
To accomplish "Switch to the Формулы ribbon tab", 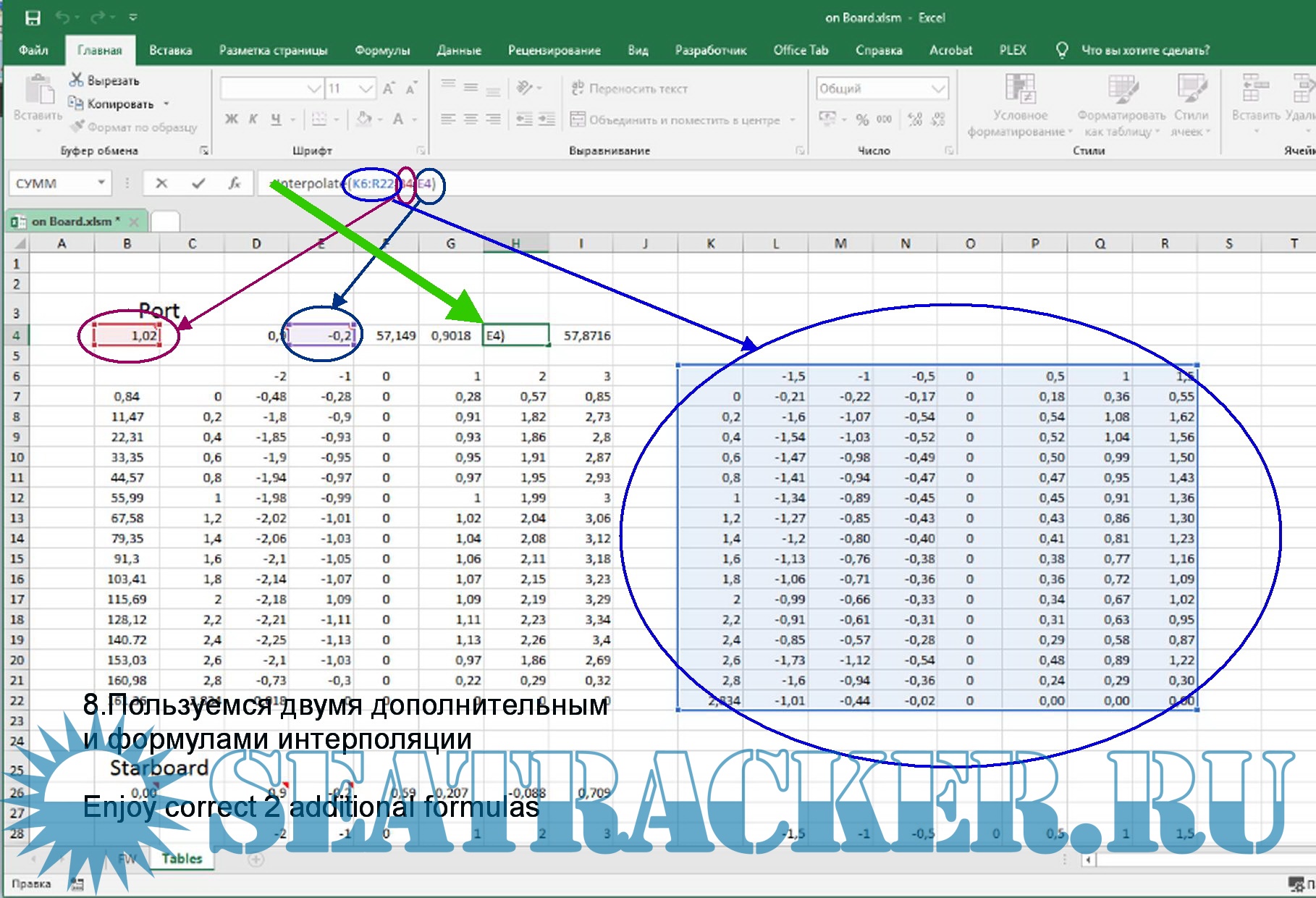I will point(382,50).
